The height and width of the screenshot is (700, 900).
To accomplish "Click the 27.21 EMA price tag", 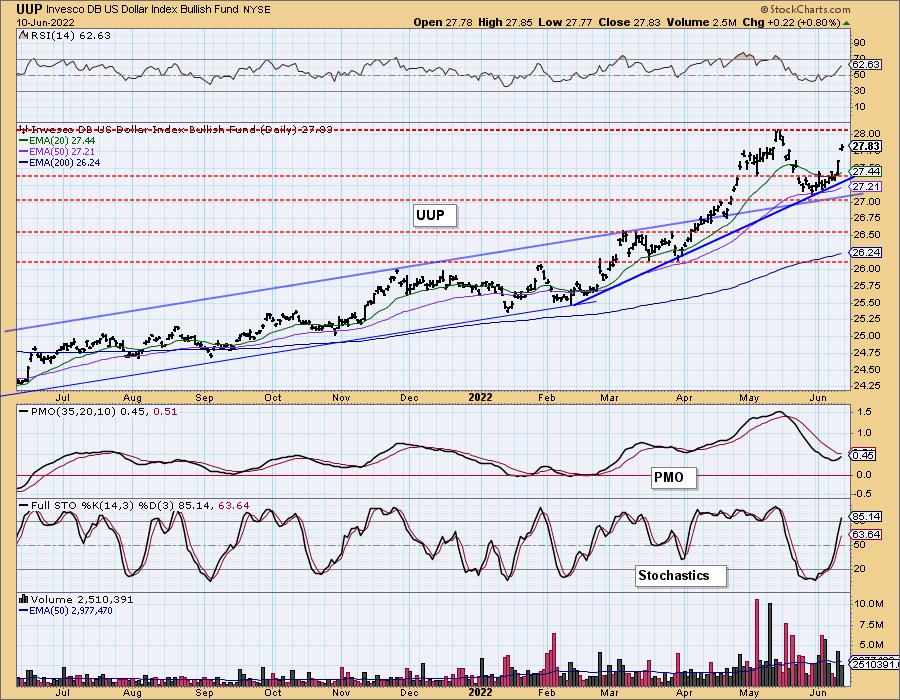I will 865,186.
